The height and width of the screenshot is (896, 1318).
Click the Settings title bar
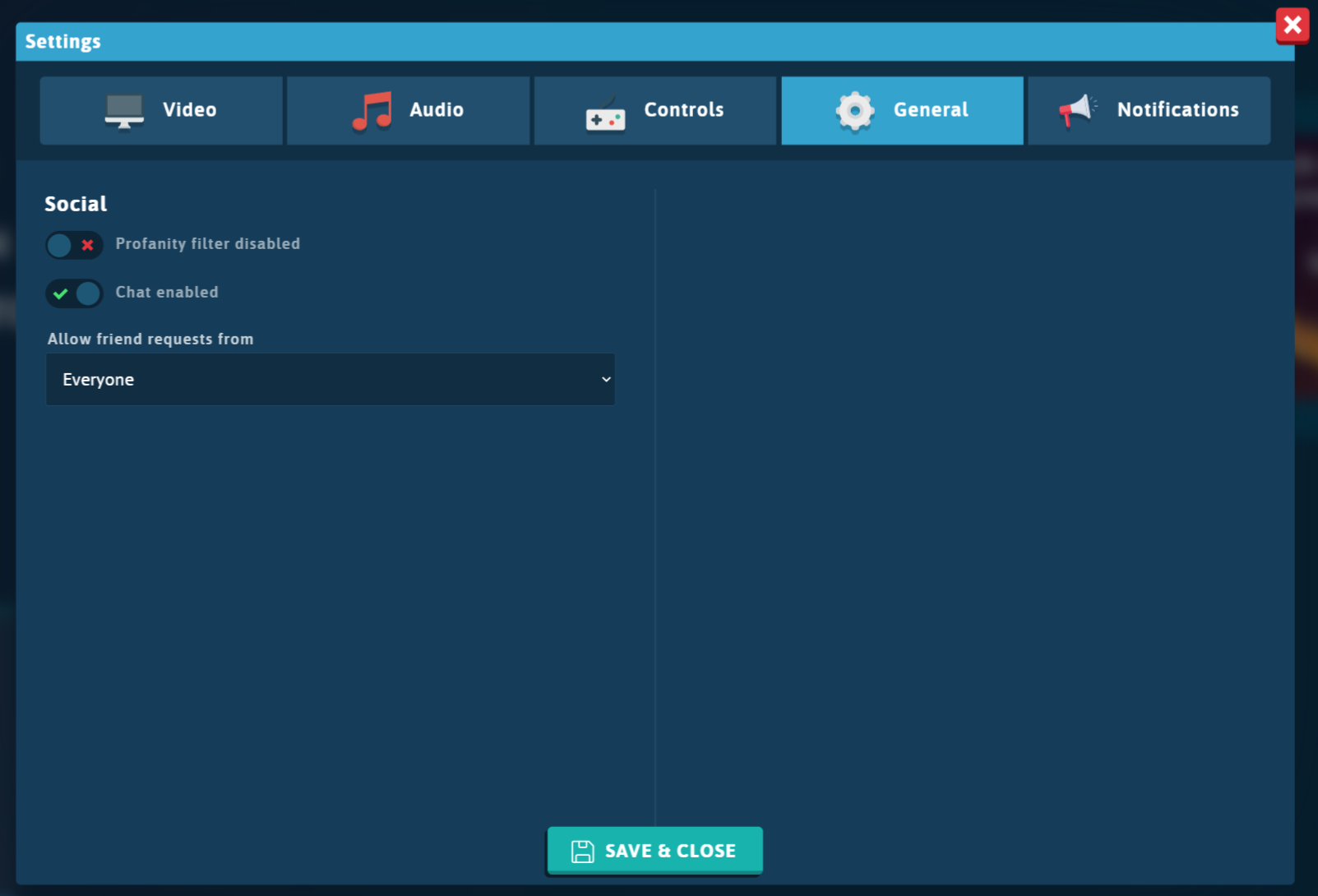tap(655, 41)
